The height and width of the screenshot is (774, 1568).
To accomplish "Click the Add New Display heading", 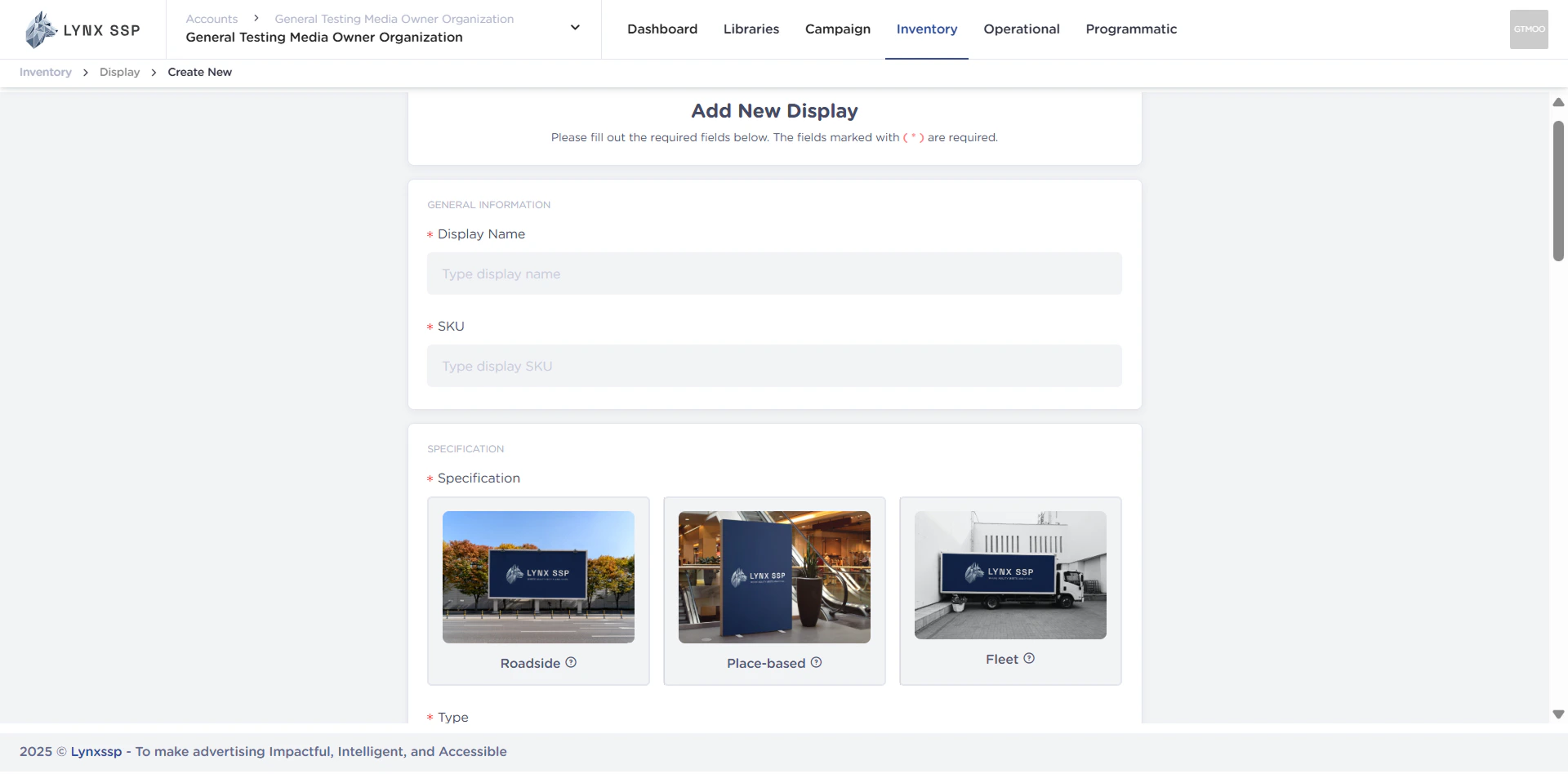I will 774,111.
